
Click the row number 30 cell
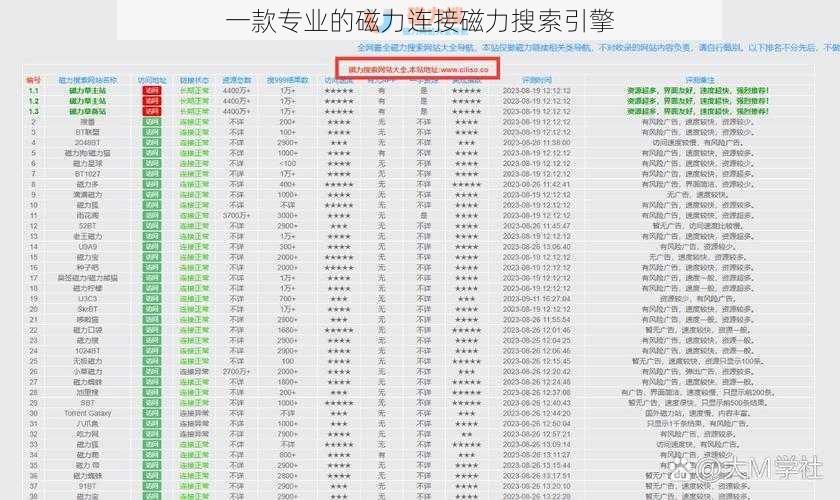click(33, 413)
